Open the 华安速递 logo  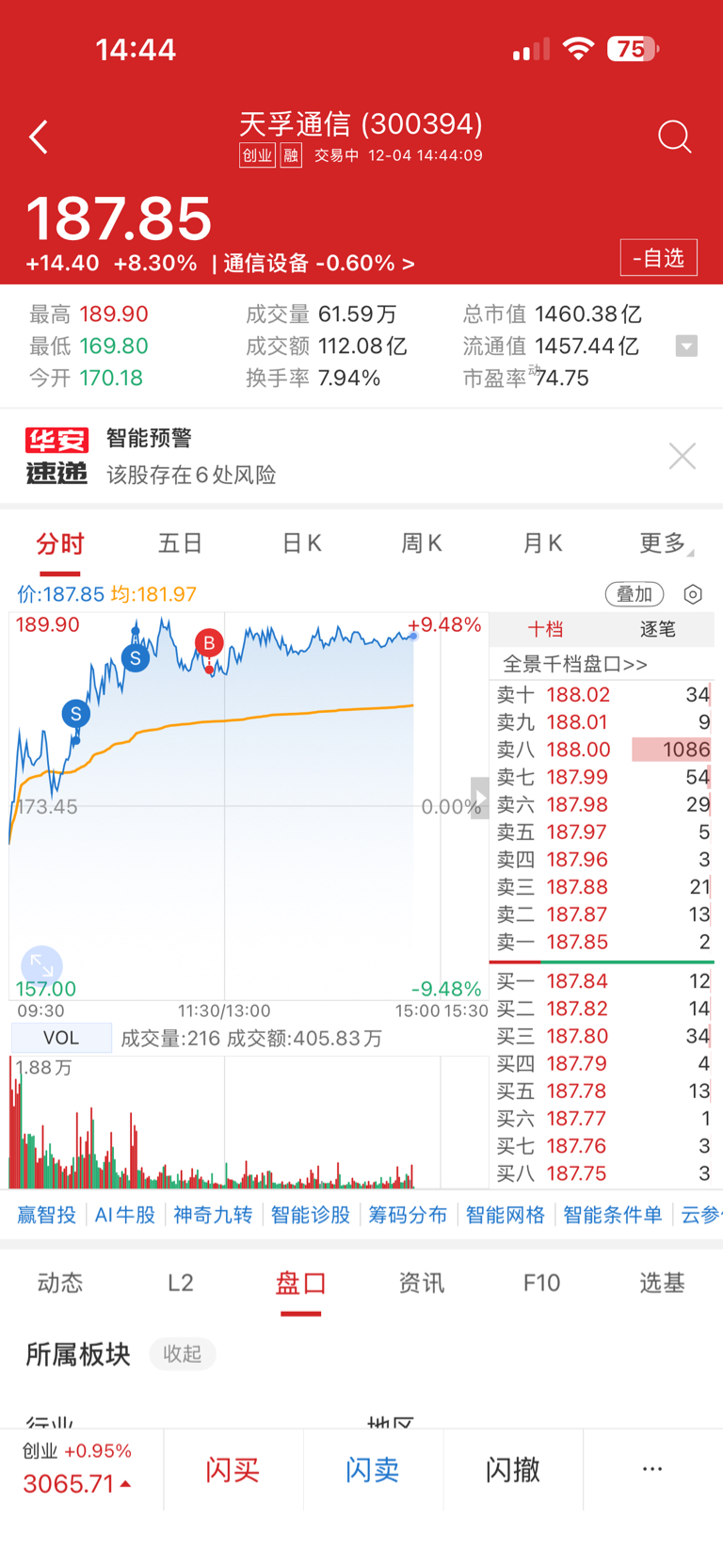56,456
